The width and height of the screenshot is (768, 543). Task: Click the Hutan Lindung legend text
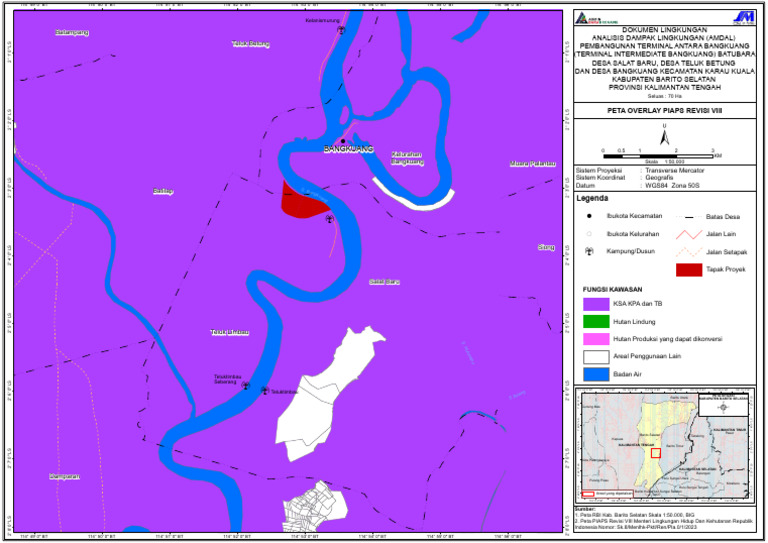point(634,322)
